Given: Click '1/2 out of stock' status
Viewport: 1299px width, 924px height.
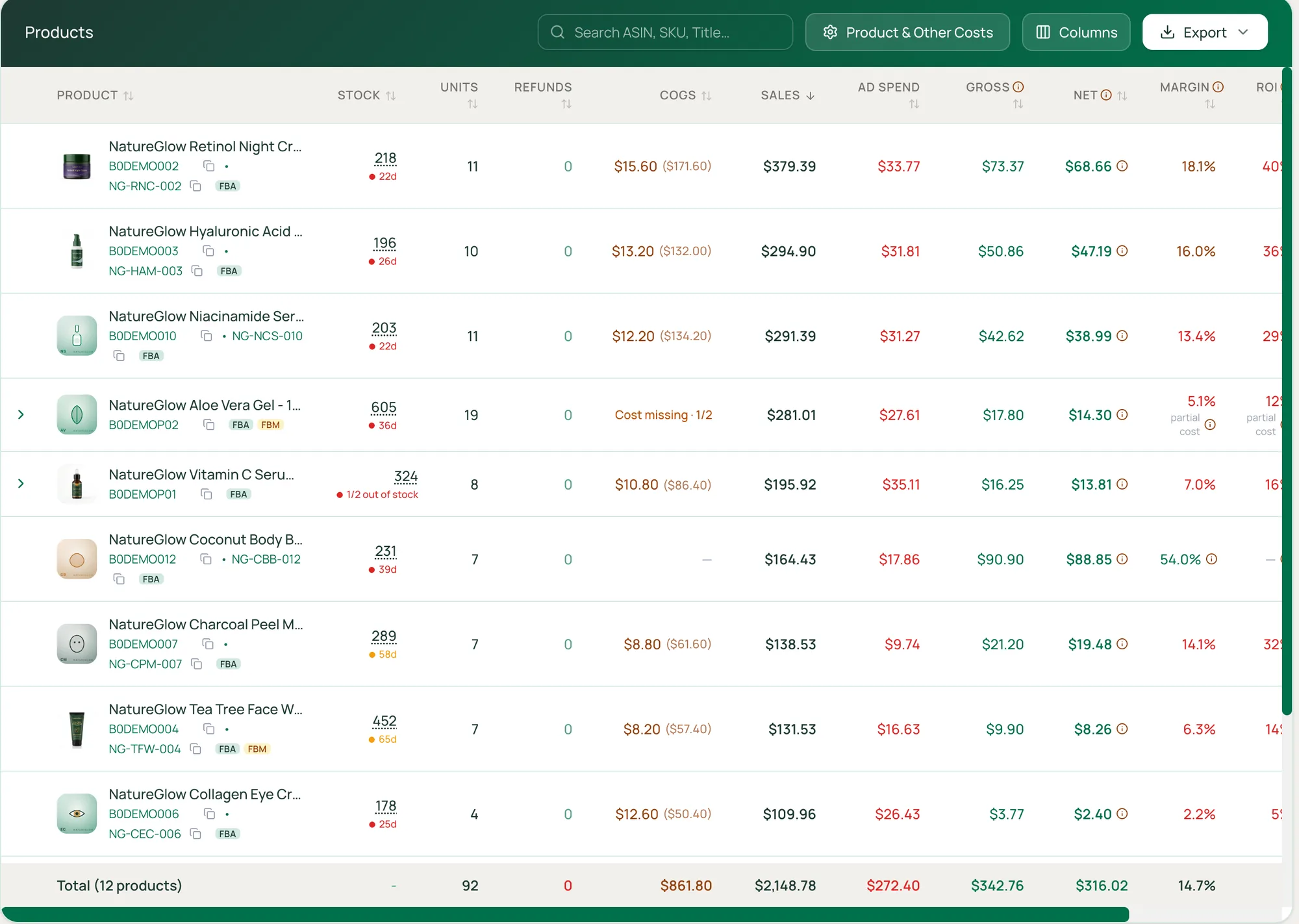Looking at the screenshot, I should click(x=377, y=494).
